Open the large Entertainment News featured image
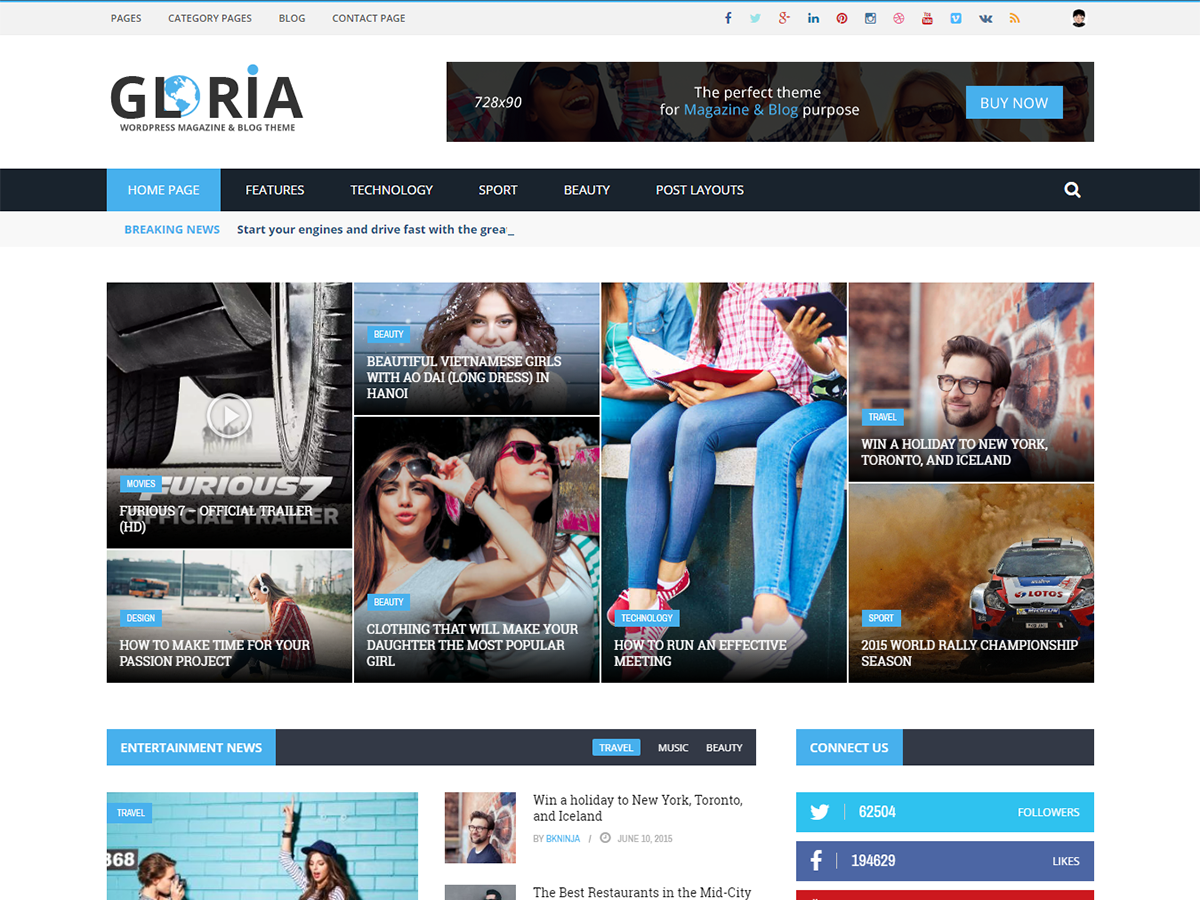 [x=262, y=846]
